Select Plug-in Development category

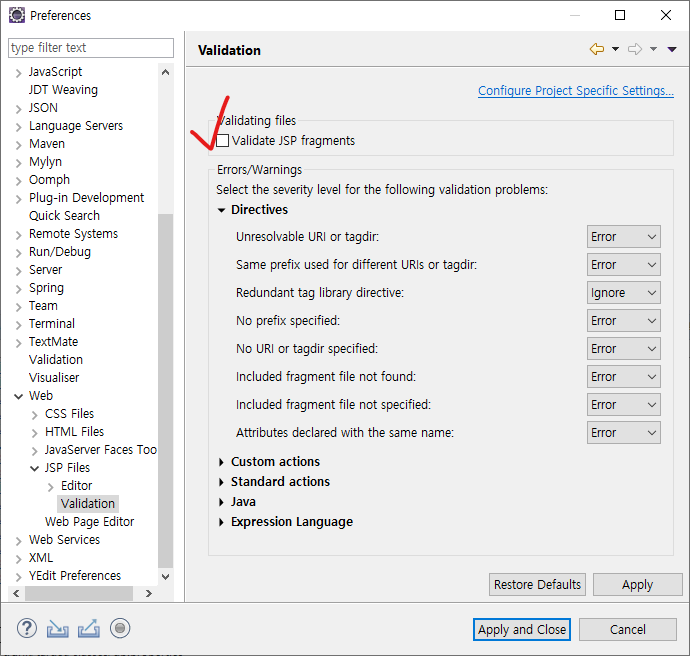tap(86, 198)
